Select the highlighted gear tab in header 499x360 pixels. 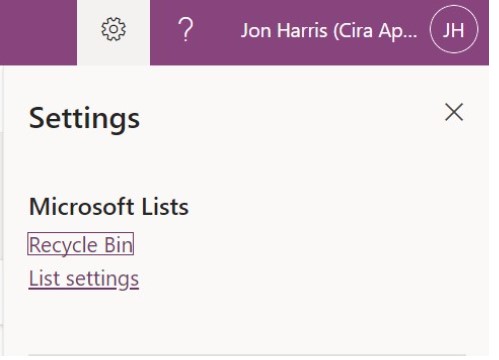pyautogui.click(x=114, y=32)
